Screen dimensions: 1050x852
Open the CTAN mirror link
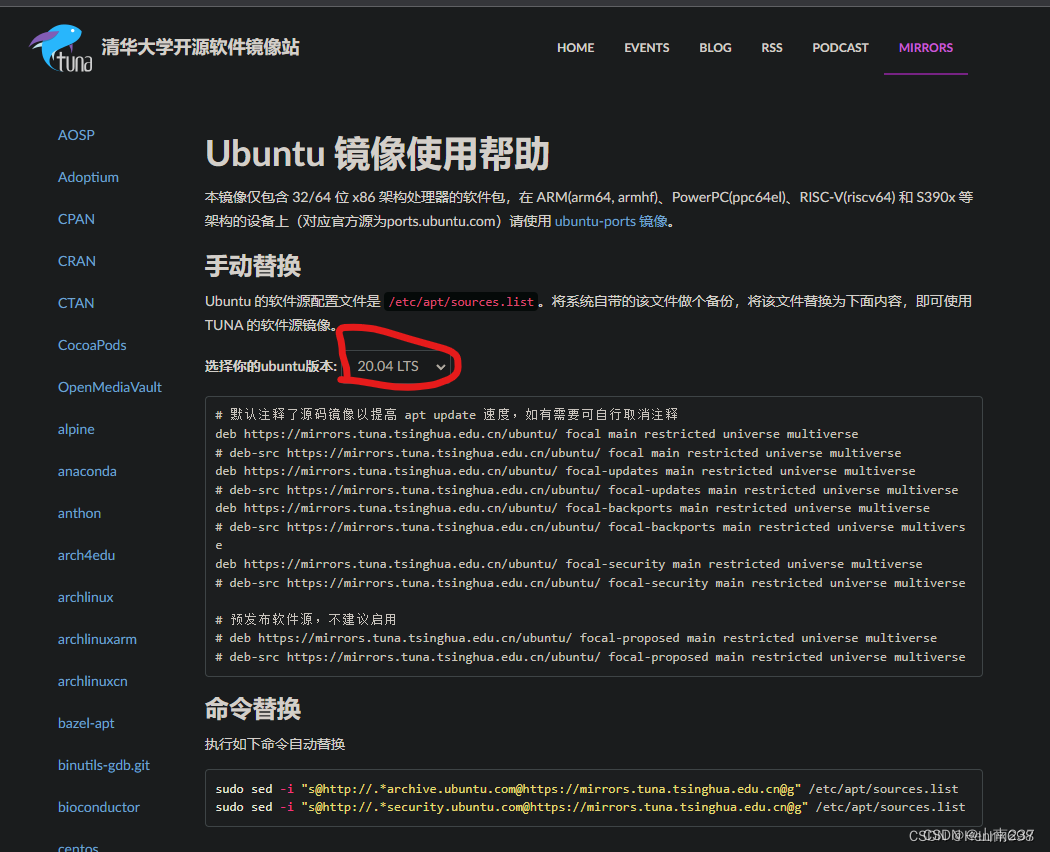click(x=76, y=303)
